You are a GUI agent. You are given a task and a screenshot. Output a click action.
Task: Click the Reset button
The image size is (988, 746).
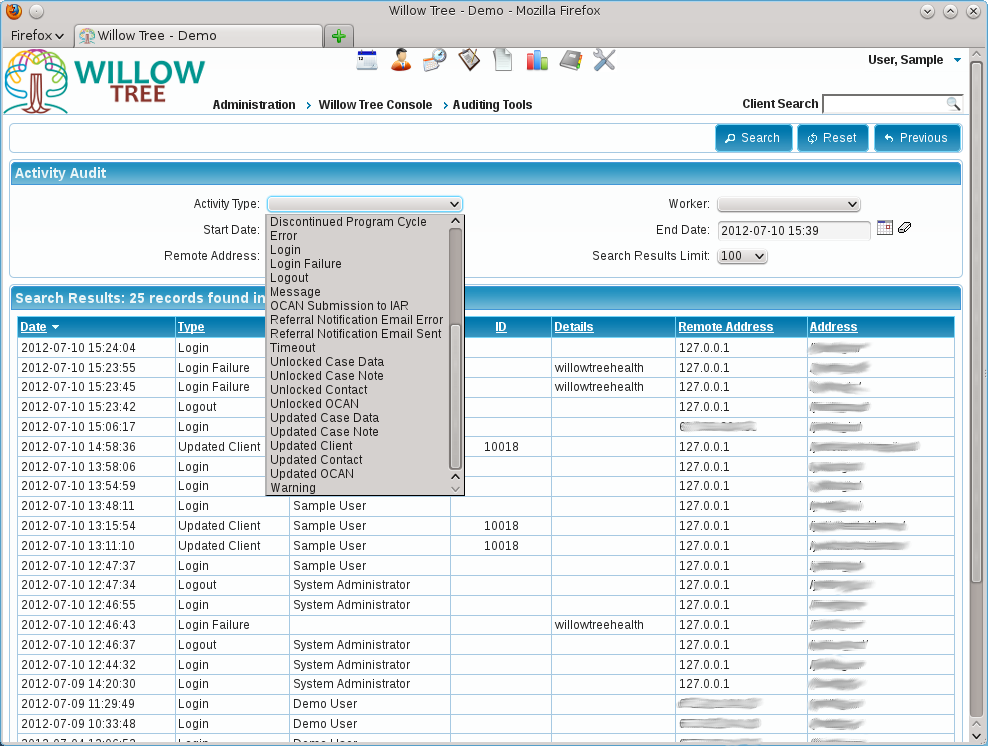(x=832, y=138)
